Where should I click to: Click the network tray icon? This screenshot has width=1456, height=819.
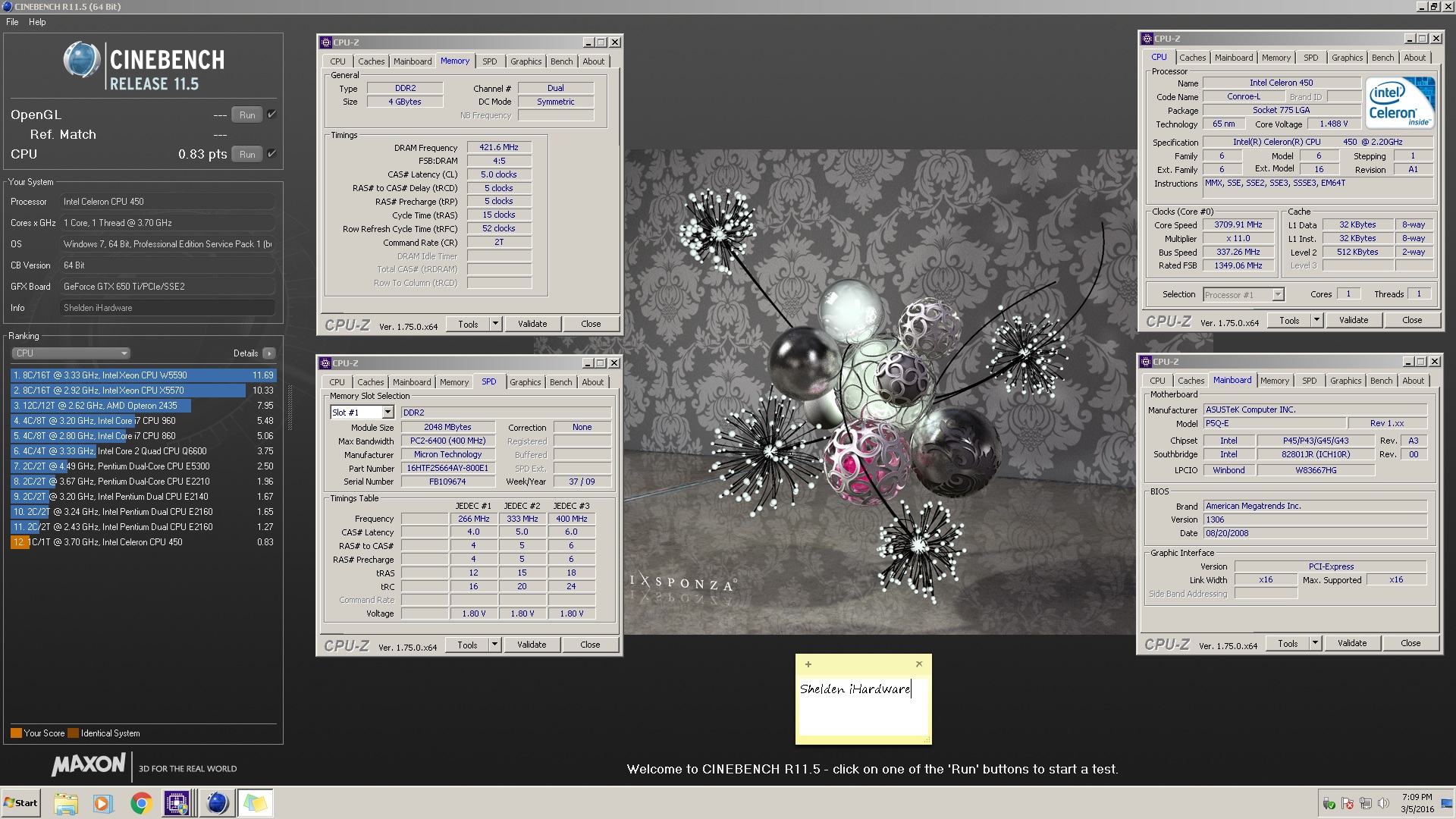point(1366,804)
